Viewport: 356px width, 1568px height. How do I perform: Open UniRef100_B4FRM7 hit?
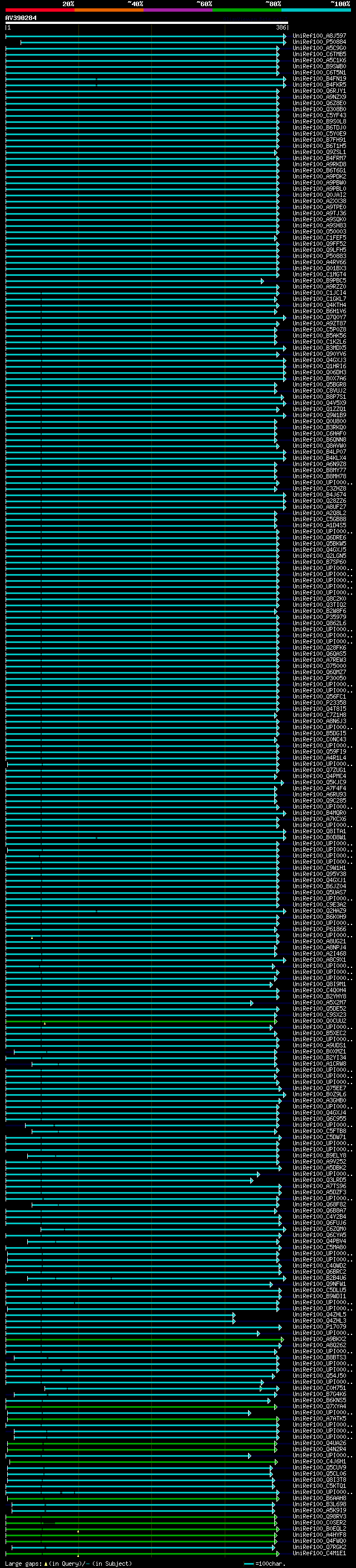[319, 159]
